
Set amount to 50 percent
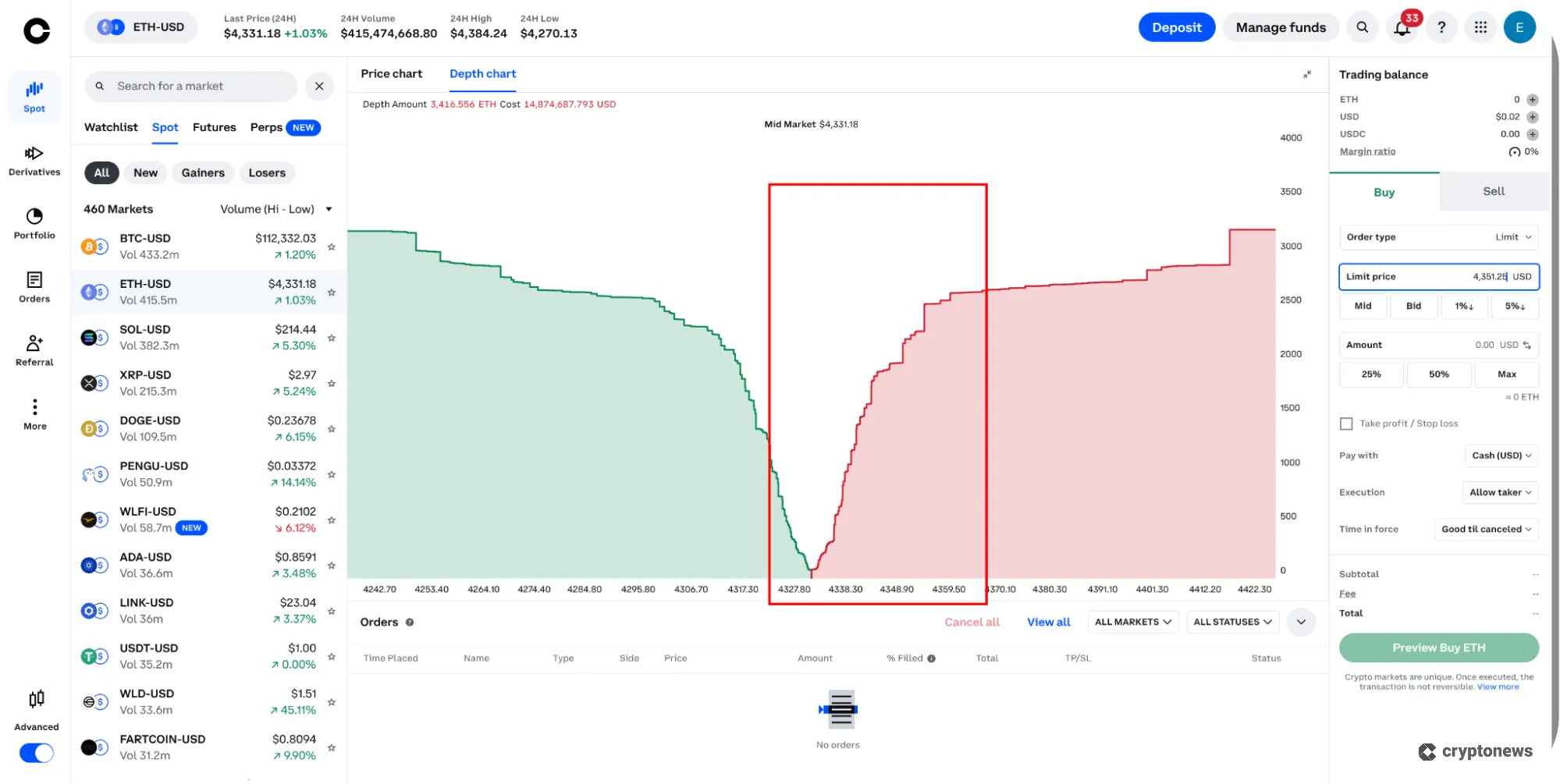tap(1438, 374)
